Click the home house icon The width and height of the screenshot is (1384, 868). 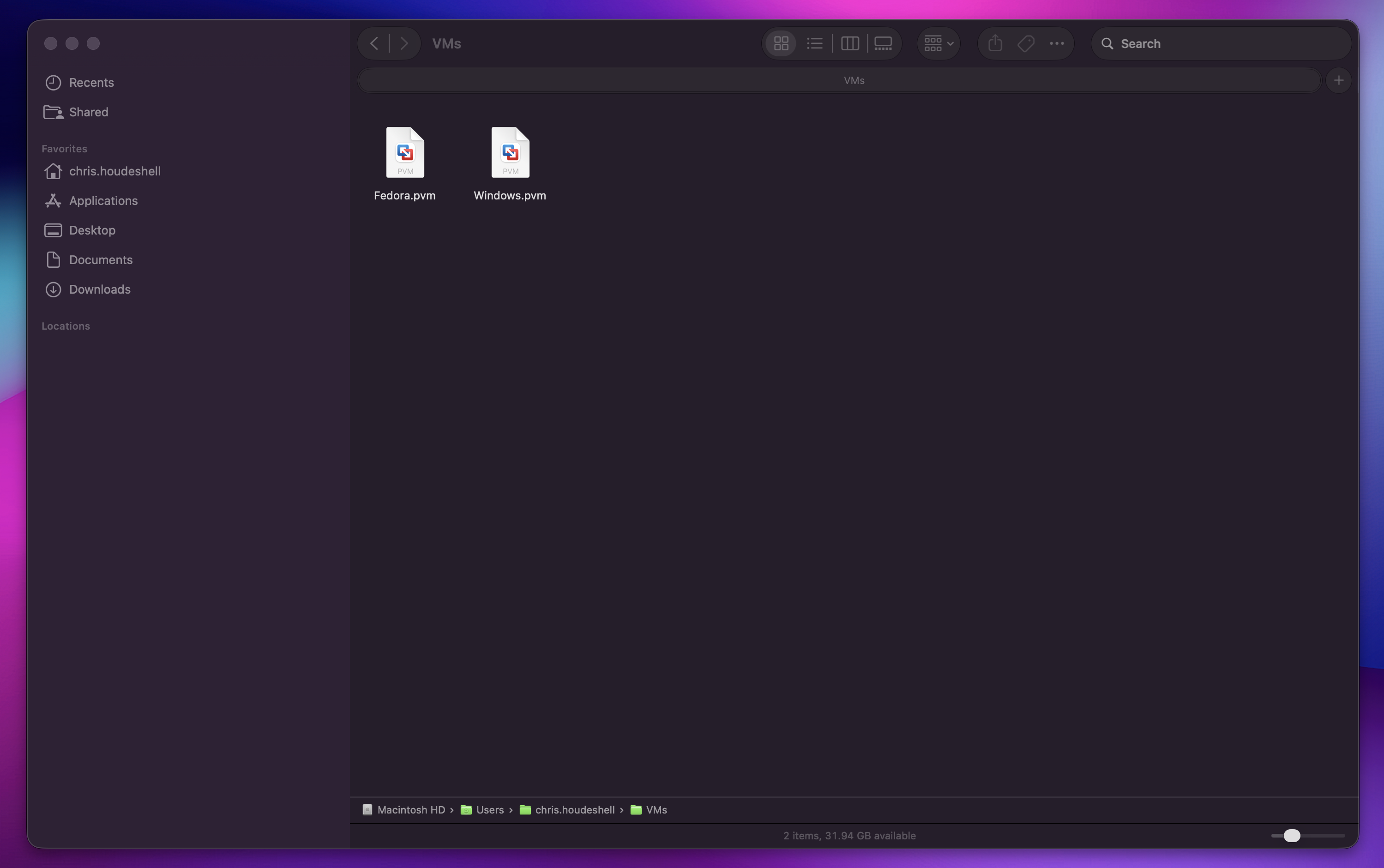pyautogui.click(x=54, y=171)
